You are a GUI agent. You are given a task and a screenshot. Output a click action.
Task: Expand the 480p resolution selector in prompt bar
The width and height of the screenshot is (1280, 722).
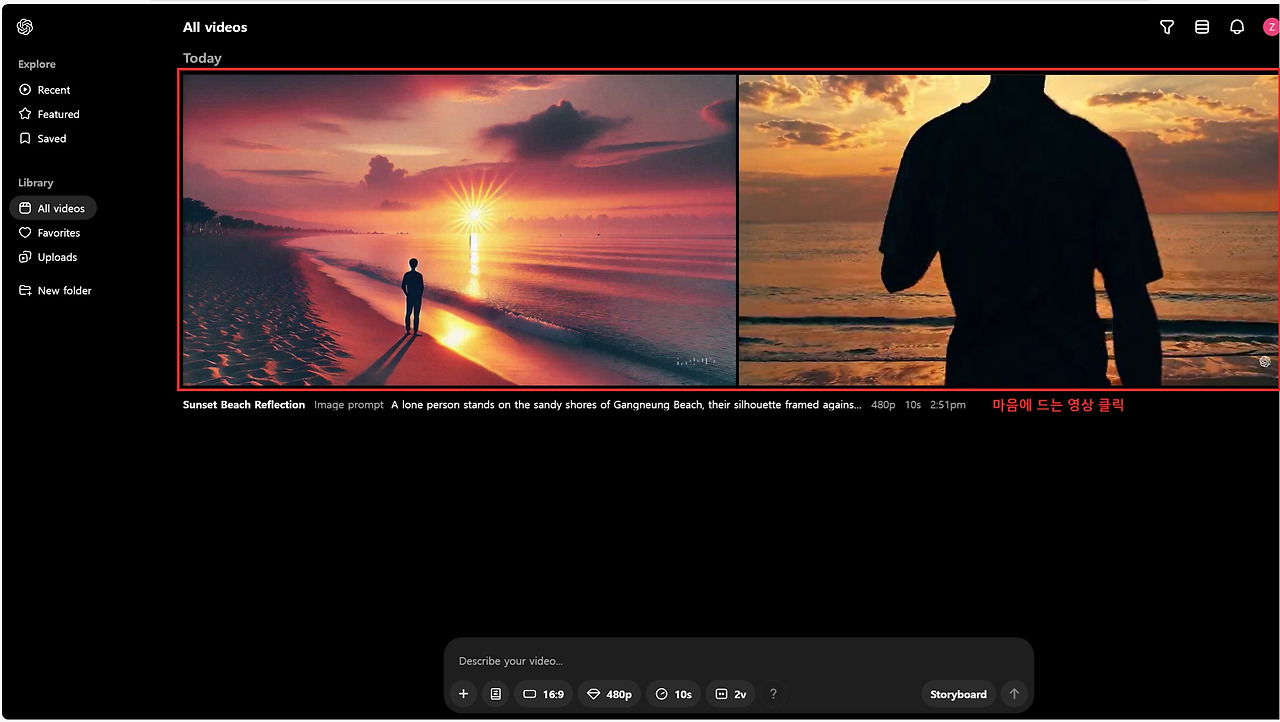pos(610,694)
